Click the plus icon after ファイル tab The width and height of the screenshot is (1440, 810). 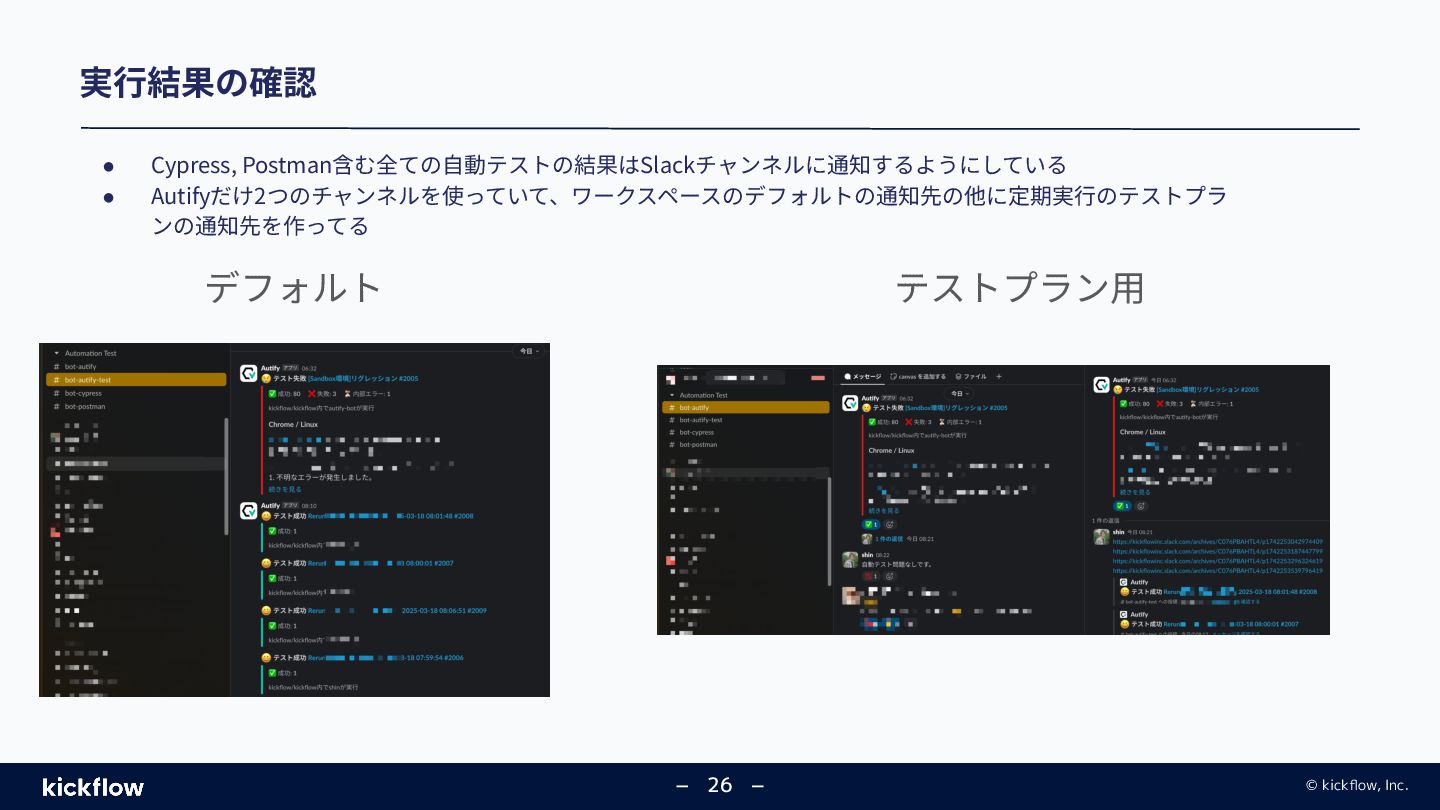999,377
